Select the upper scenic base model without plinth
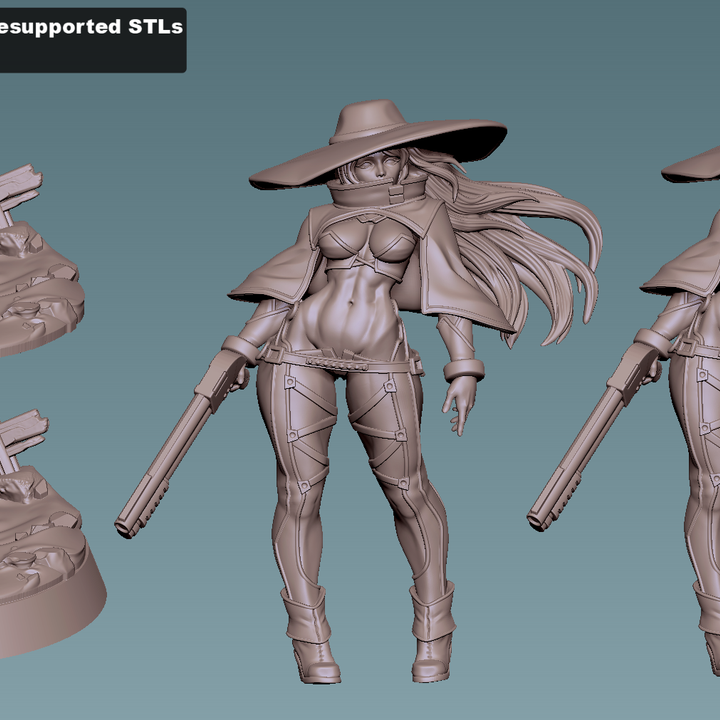The width and height of the screenshot is (720, 720). [x=41, y=259]
